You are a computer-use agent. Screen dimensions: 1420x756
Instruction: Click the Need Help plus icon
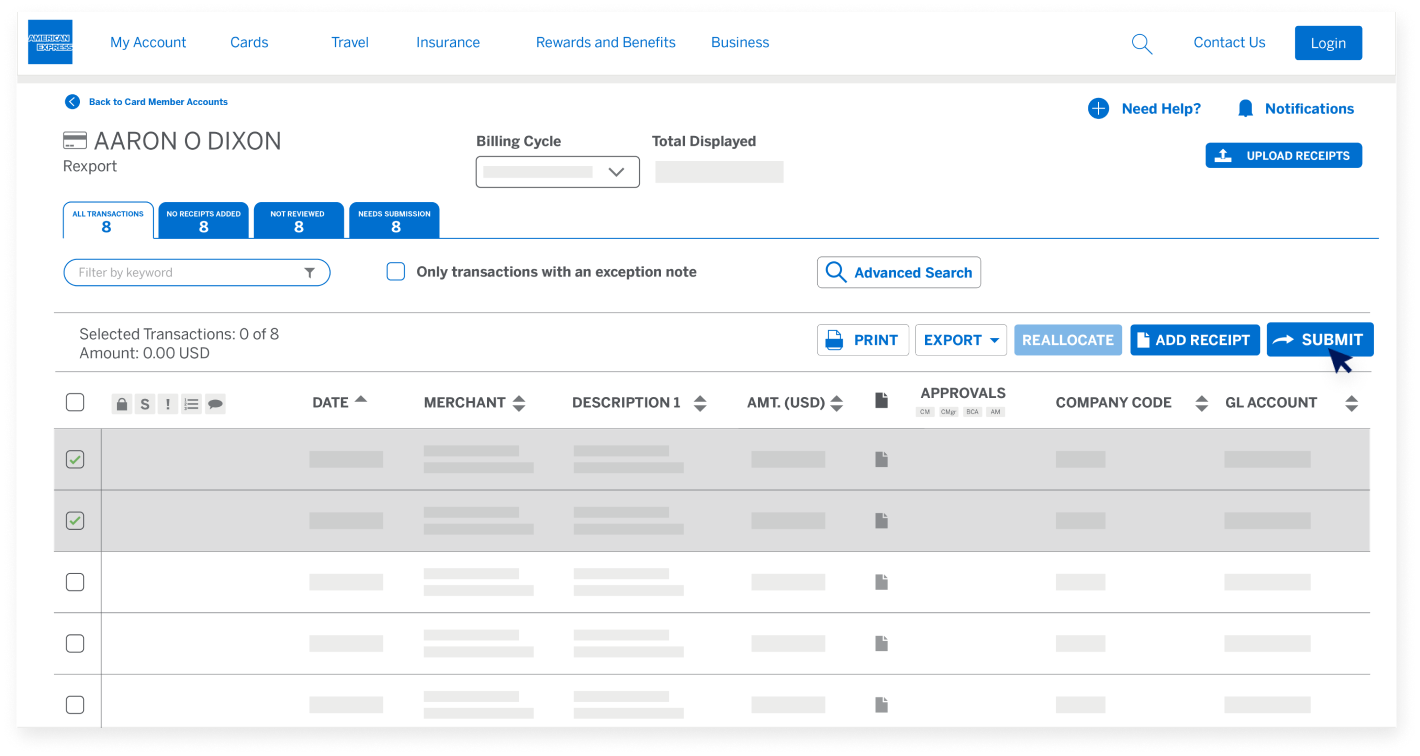(x=1098, y=109)
